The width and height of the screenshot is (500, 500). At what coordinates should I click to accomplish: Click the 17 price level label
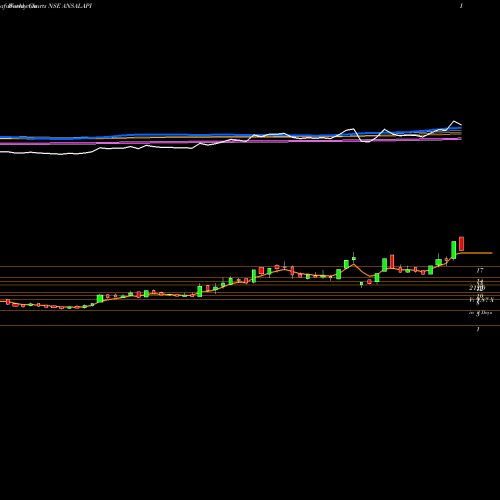480,270
